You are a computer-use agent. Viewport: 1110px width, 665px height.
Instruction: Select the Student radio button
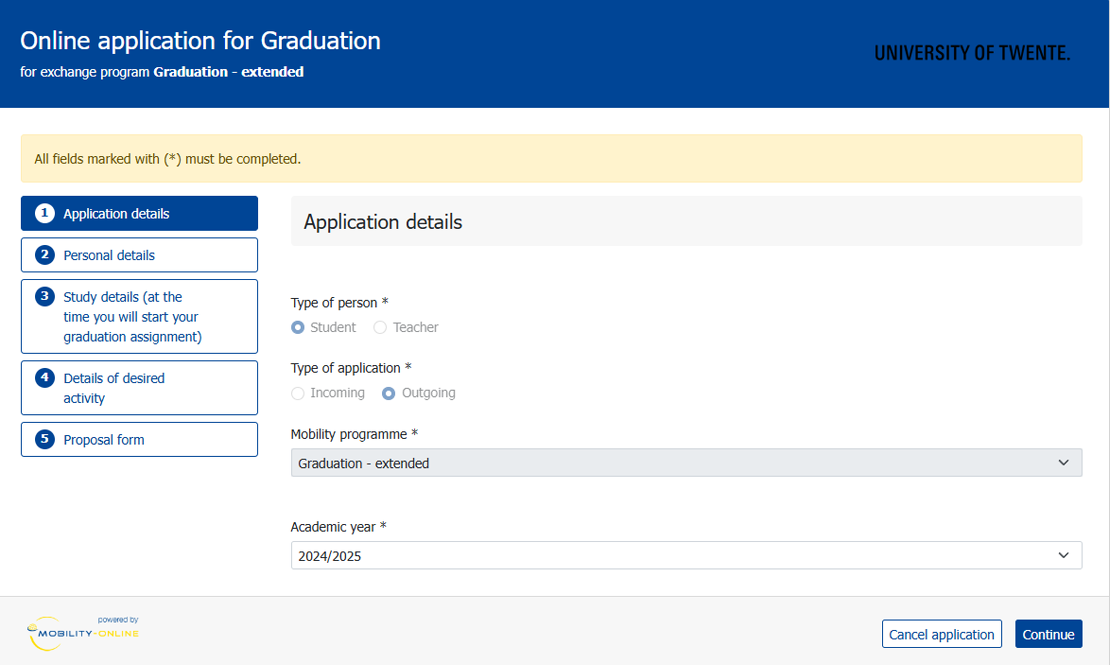click(298, 327)
